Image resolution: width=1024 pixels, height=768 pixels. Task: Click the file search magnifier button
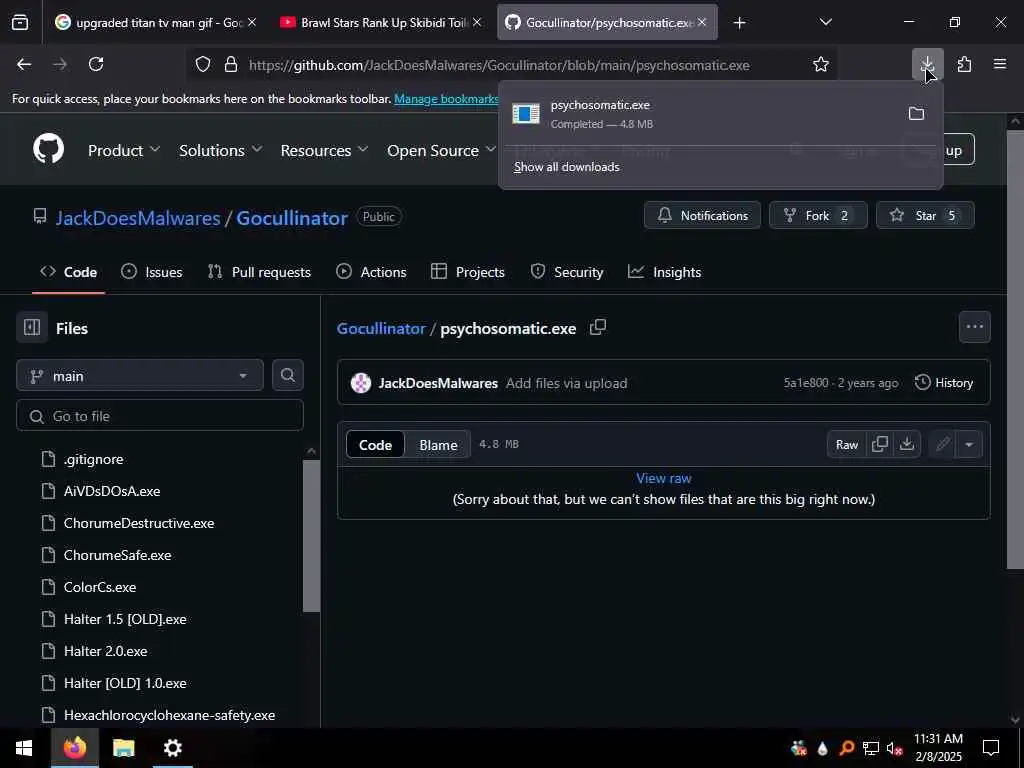click(287, 376)
